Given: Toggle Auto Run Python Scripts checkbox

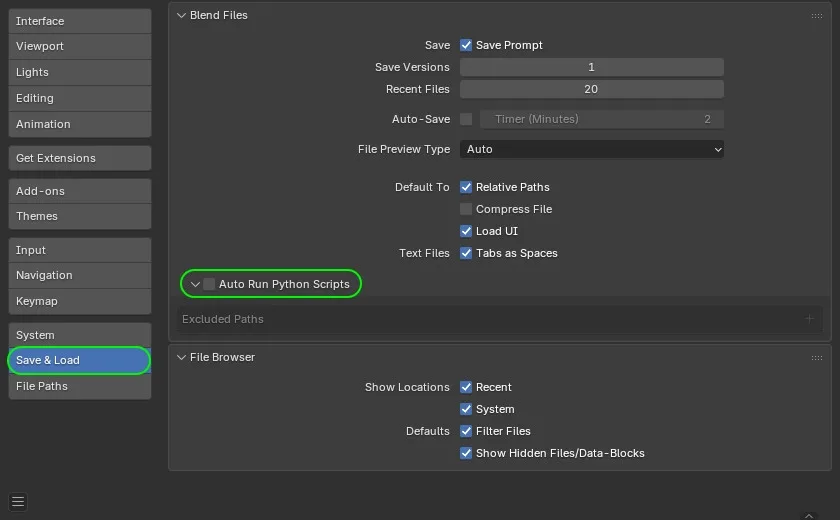Looking at the screenshot, I should coord(209,284).
